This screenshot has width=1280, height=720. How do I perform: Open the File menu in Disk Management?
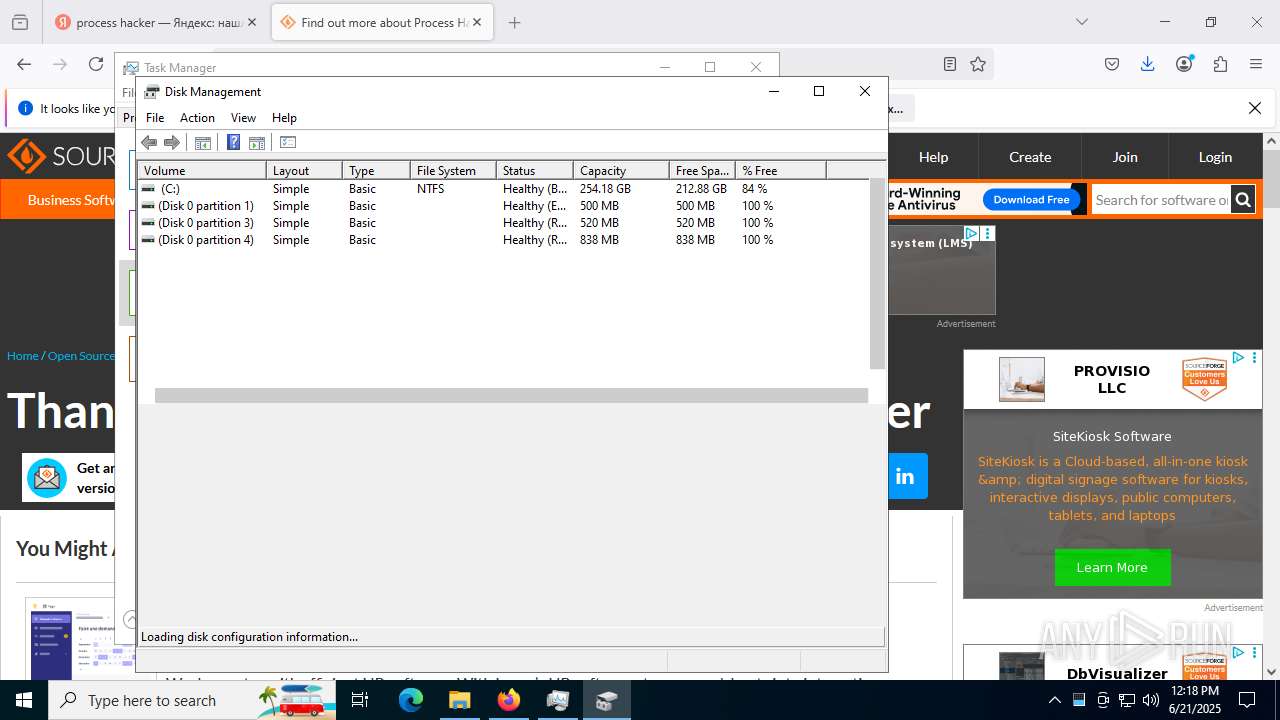155,118
